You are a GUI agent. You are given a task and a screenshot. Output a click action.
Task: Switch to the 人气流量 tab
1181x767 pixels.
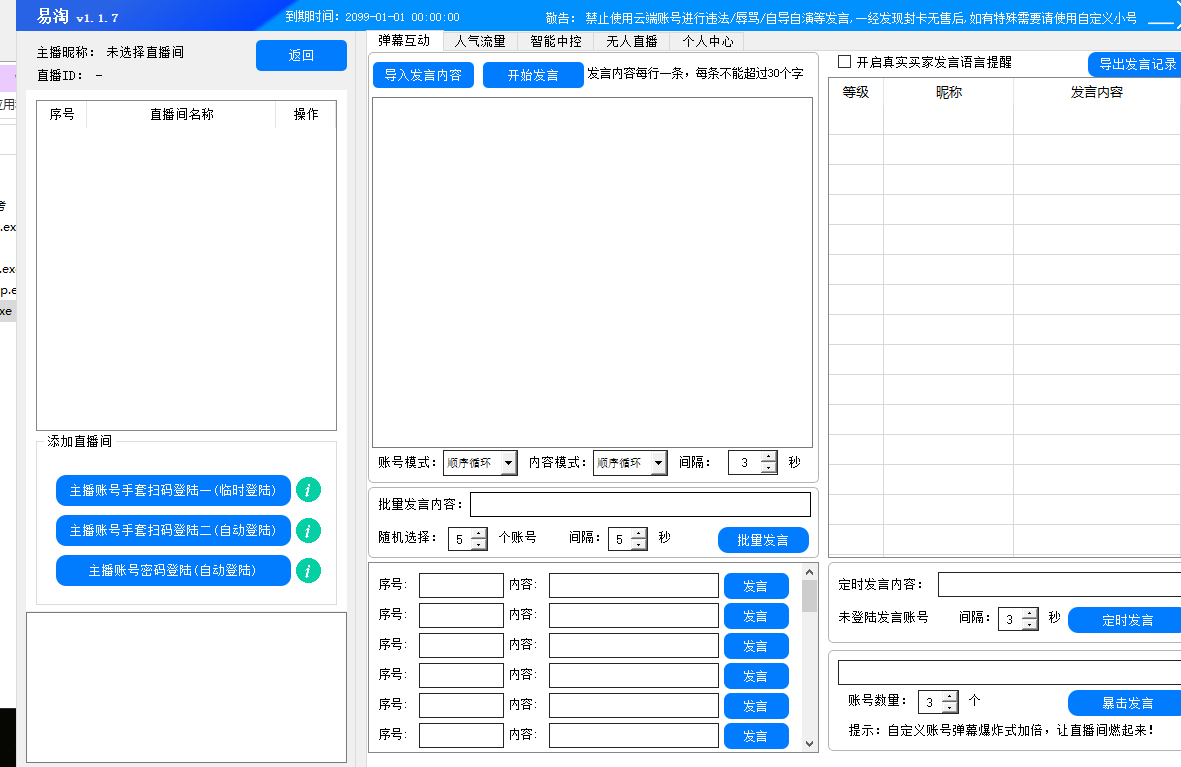pos(480,41)
